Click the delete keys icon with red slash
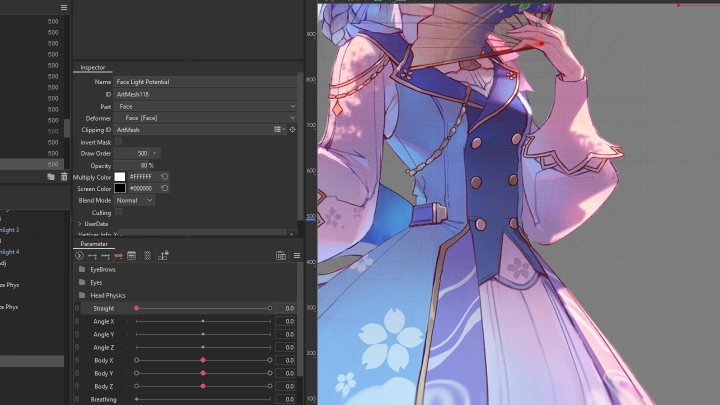This screenshot has width=720, height=405. point(118,256)
